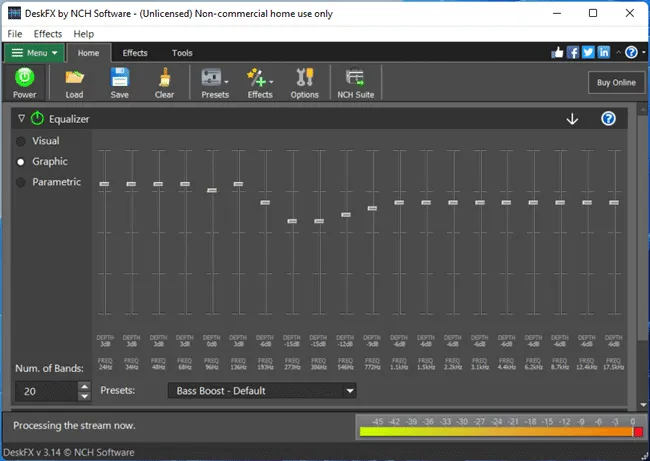Open the Help menu
Viewport: 650px width, 461px height.
84,34
